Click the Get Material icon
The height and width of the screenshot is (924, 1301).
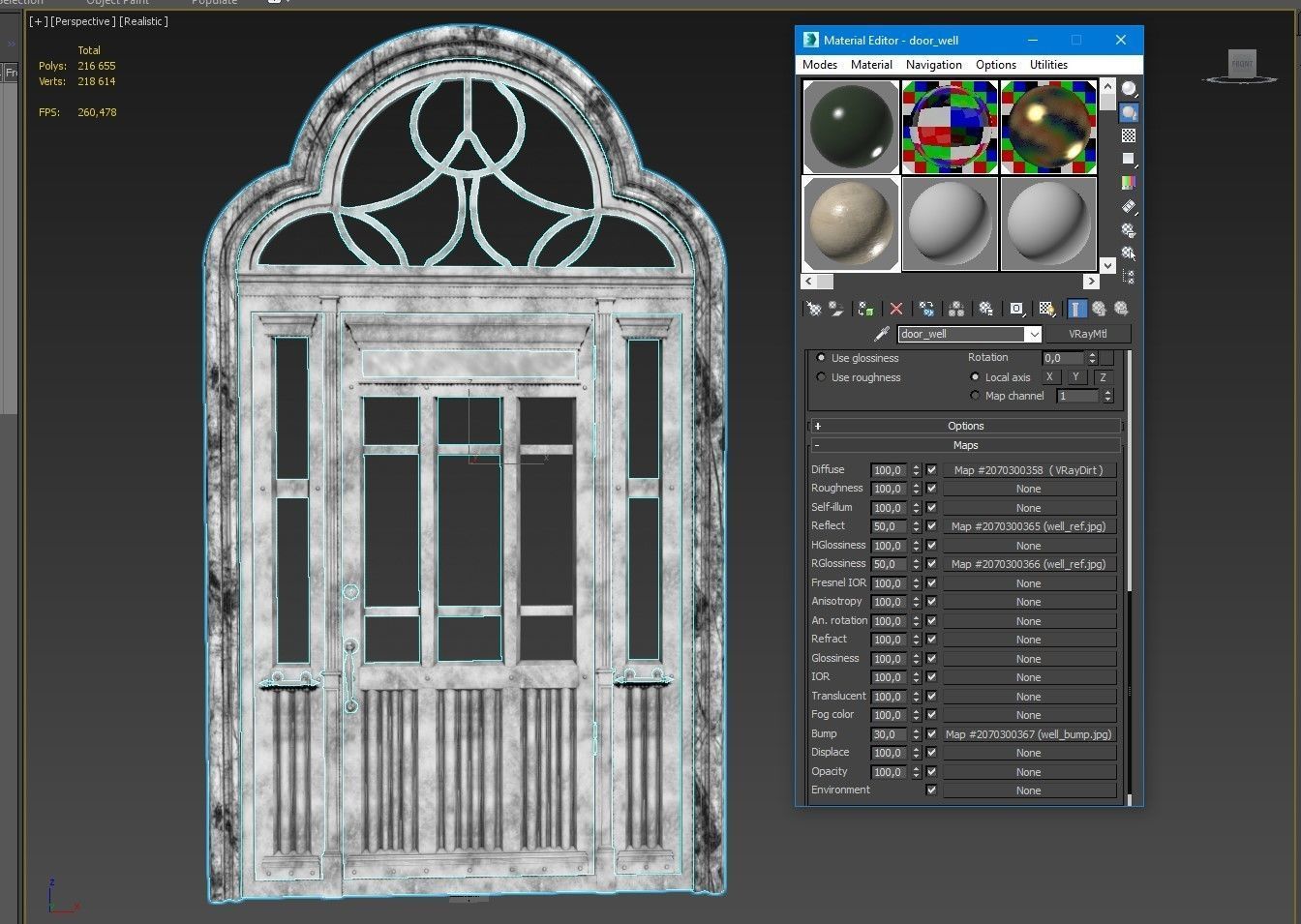click(814, 309)
